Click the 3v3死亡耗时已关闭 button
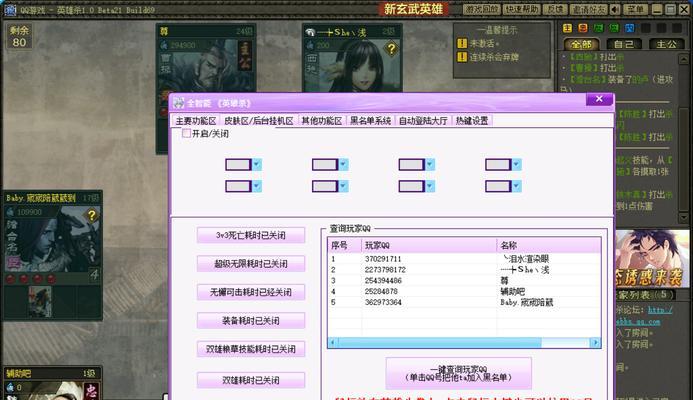This screenshot has width=693, height=400. click(x=251, y=235)
